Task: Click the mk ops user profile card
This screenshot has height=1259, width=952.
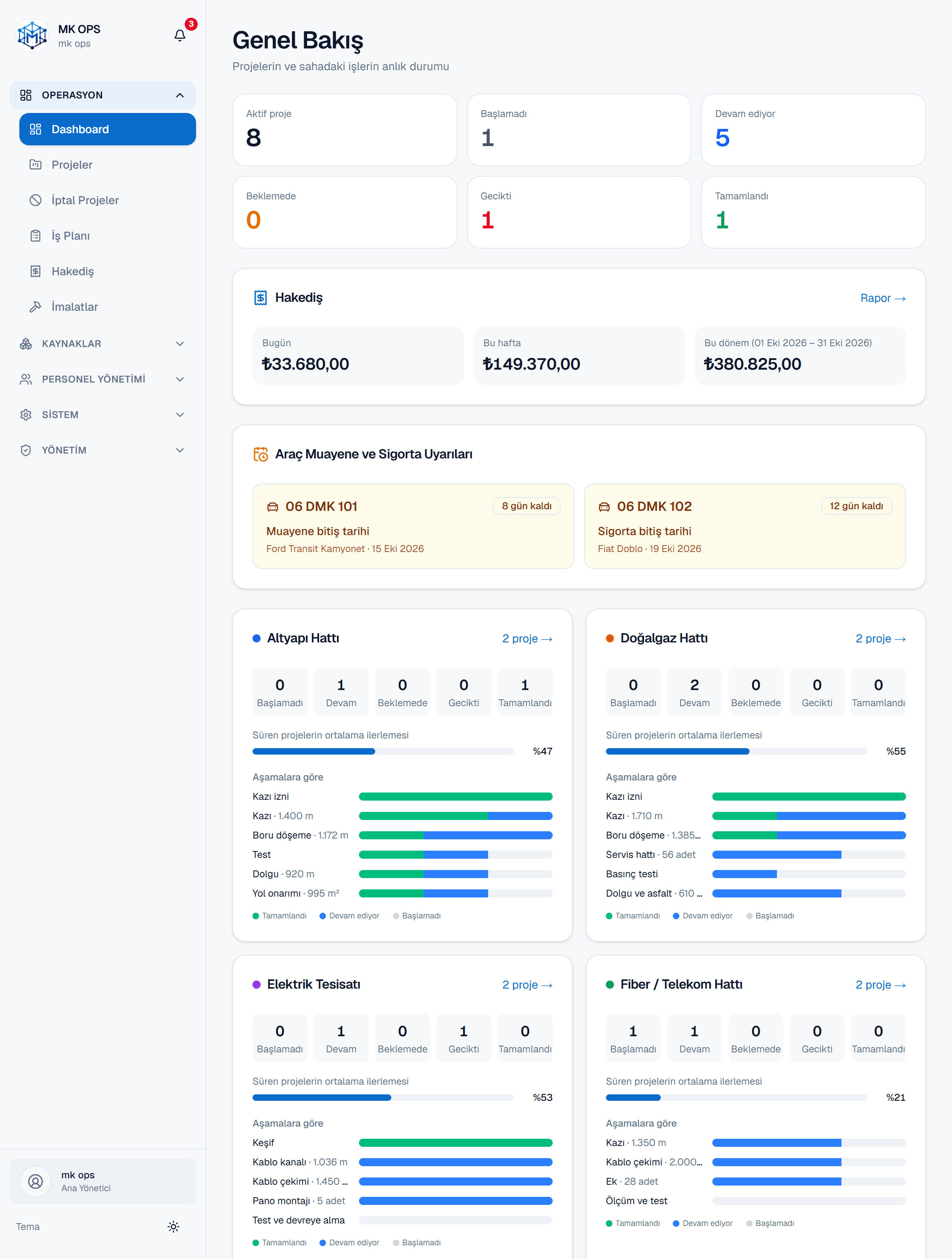Action: [103, 1182]
